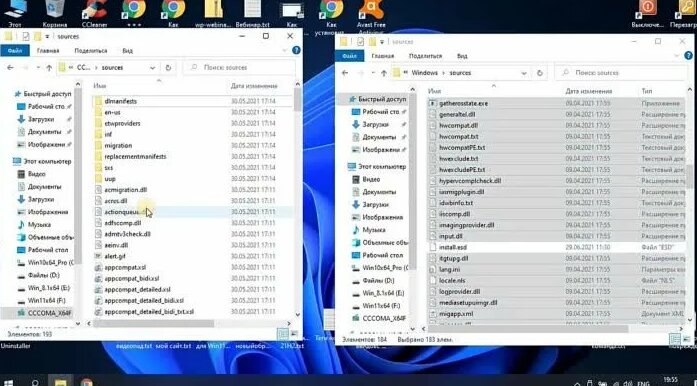The width and height of the screenshot is (697, 386).
Task: Open Вид tab in left window
Action: (x=128, y=51)
